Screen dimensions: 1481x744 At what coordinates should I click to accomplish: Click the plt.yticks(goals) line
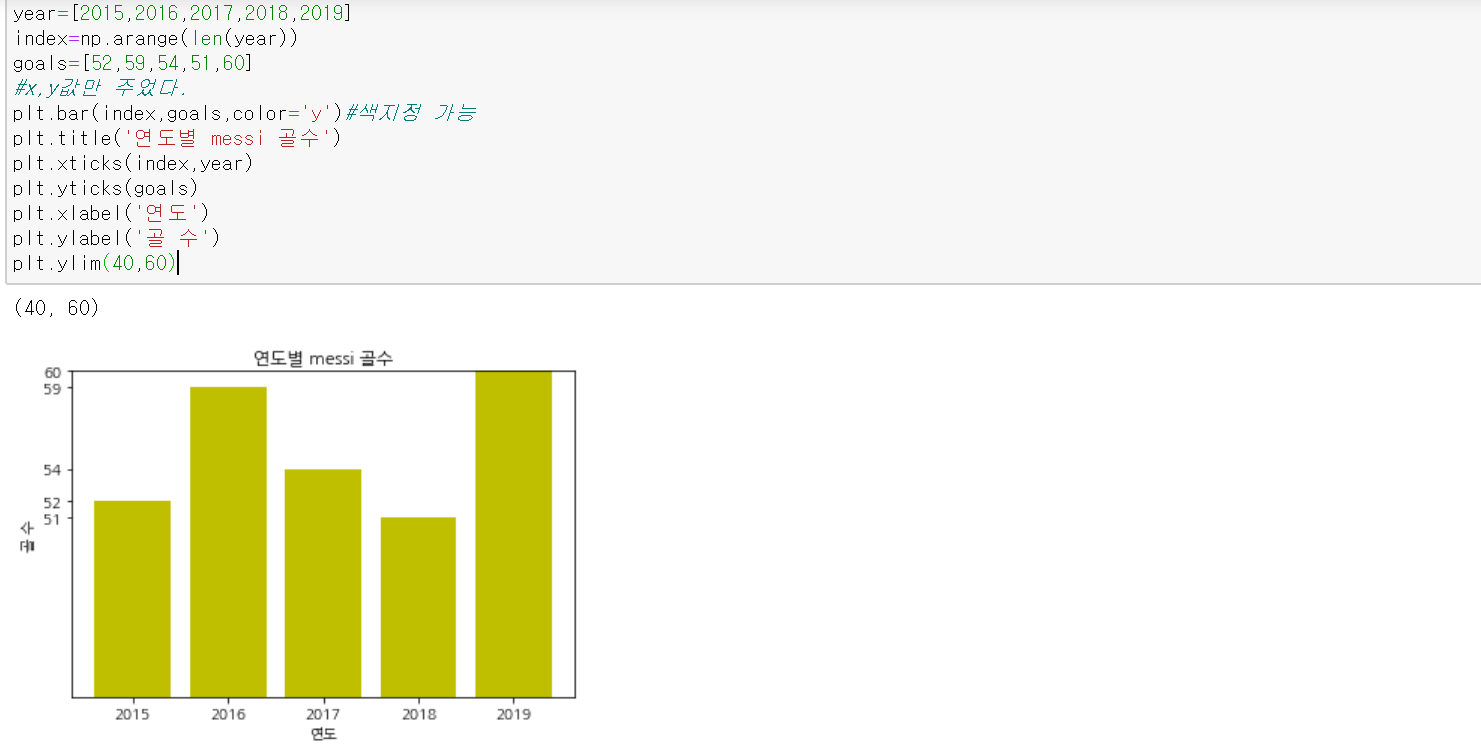(x=106, y=188)
